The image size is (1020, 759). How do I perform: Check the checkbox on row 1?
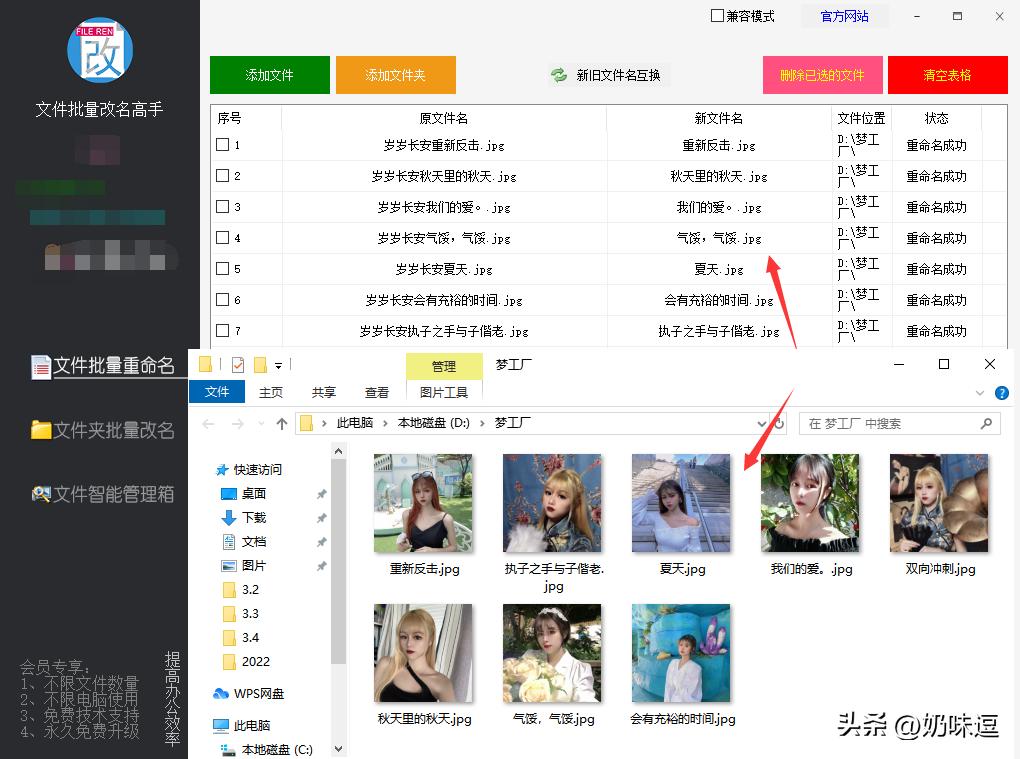(222, 145)
